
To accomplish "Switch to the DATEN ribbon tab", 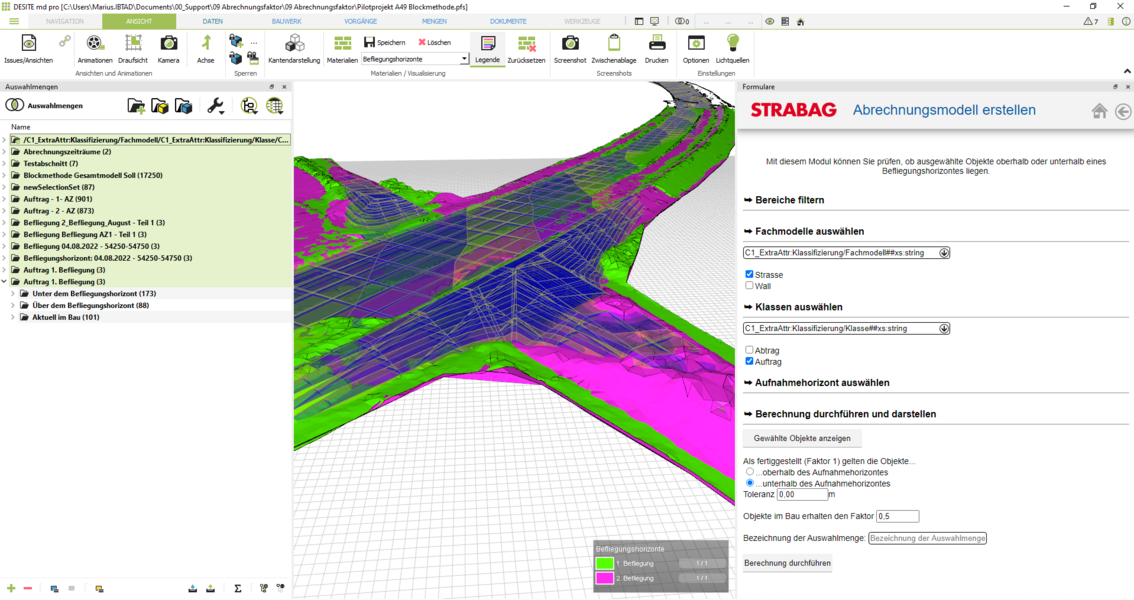I will (x=212, y=21).
